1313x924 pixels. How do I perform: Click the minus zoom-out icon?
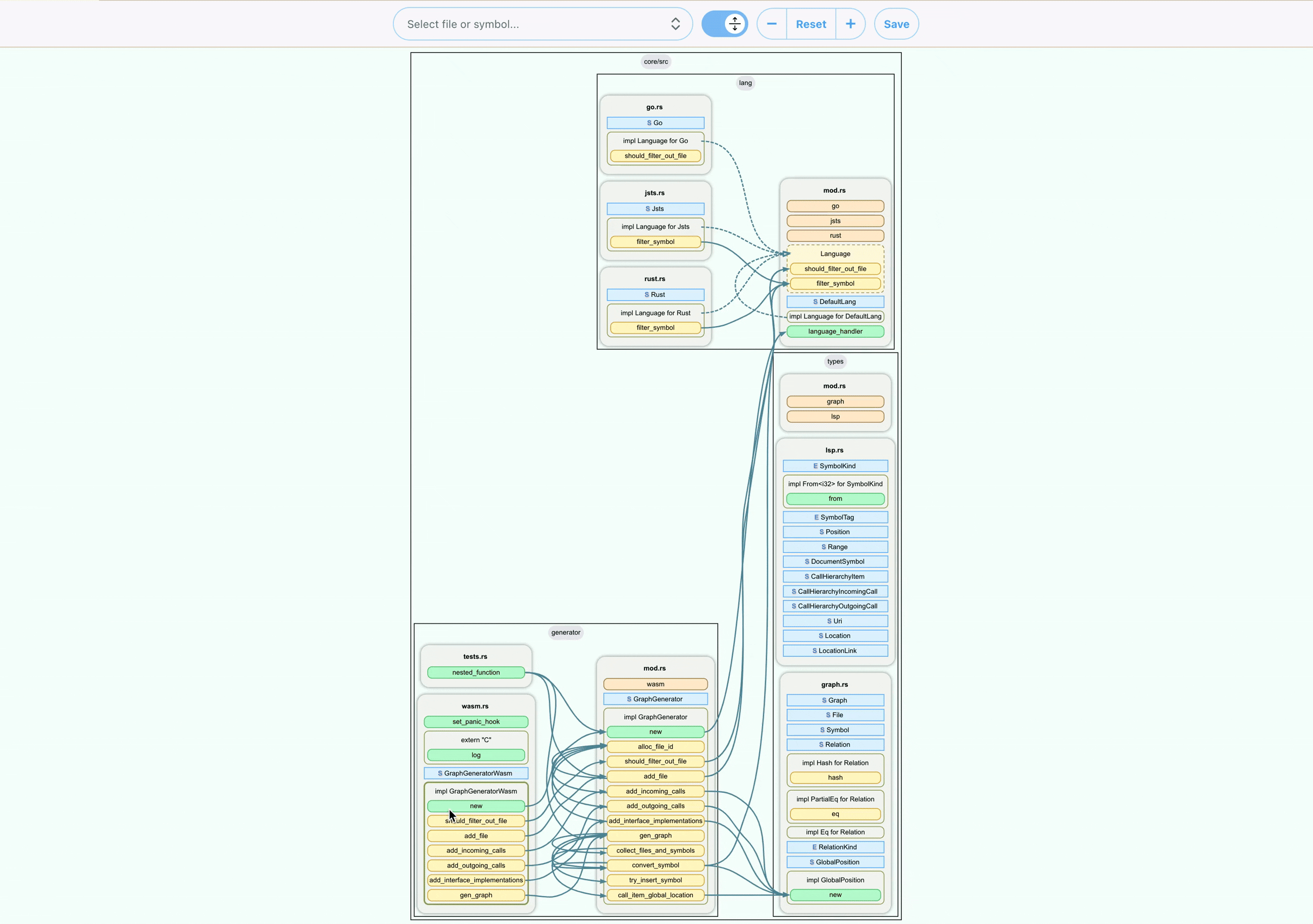(x=772, y=24)
